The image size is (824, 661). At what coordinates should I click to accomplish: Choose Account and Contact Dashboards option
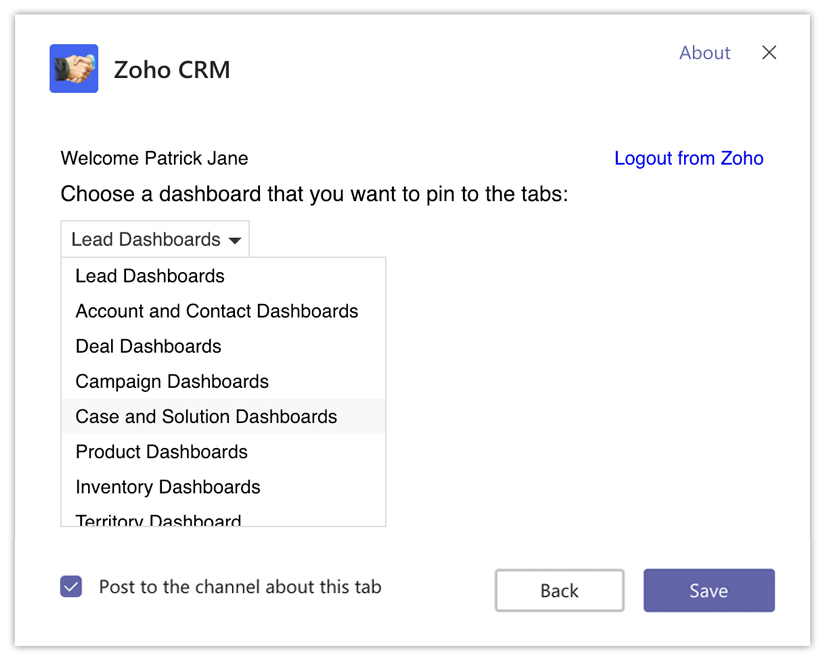coord(223,311)
